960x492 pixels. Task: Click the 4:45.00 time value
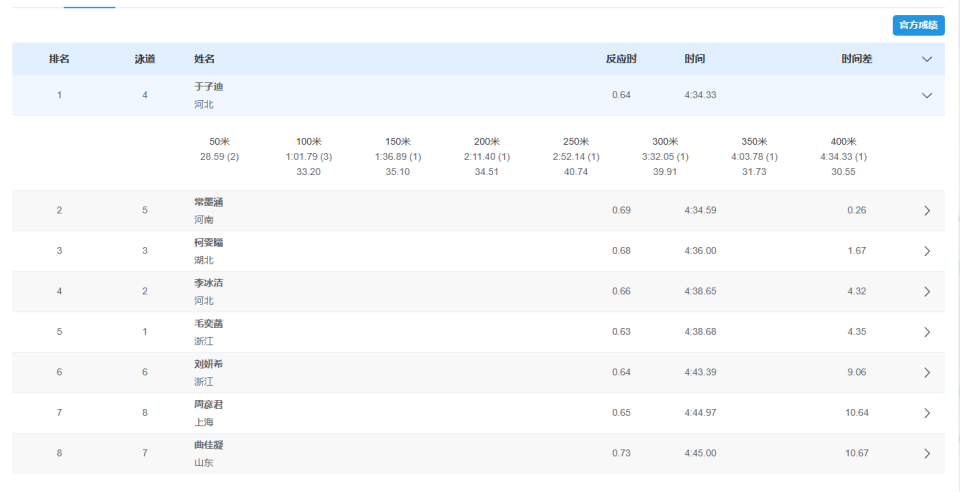click(x=700, y=453)
